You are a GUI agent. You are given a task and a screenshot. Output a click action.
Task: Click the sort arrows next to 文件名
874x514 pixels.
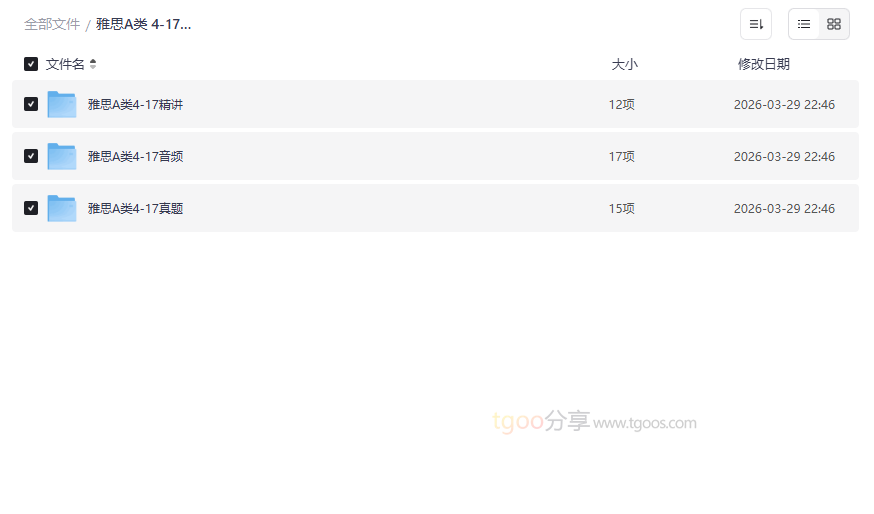[93, 64]
